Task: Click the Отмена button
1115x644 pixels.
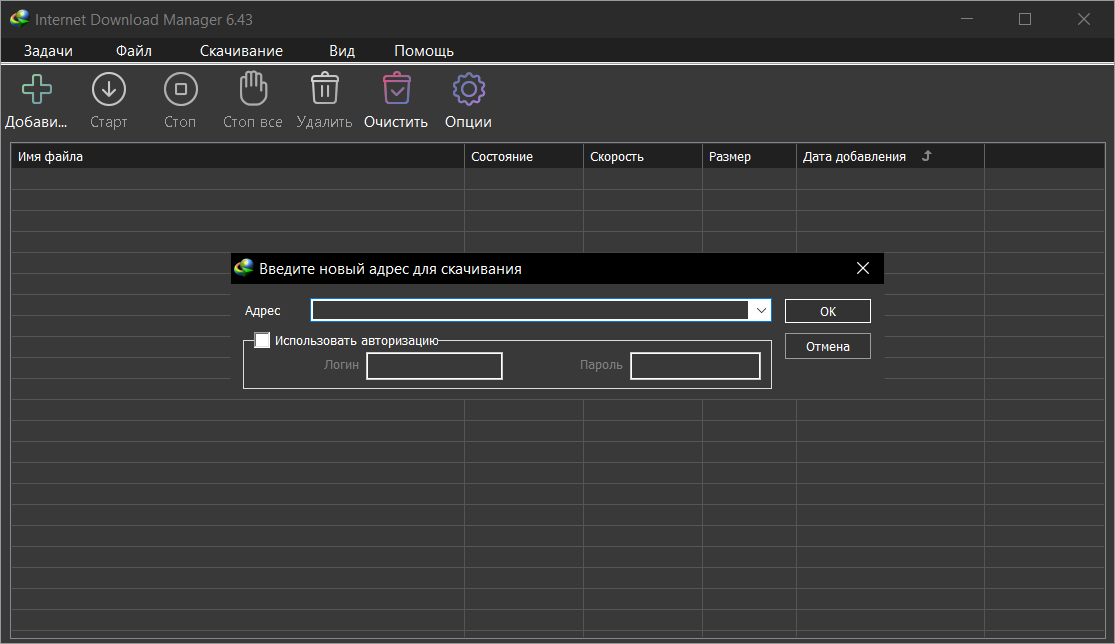Action: pos(828,346)
